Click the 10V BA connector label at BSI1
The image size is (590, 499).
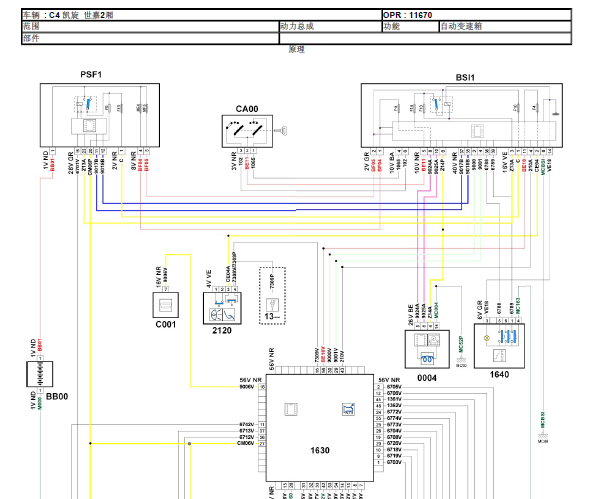(392, 162)
